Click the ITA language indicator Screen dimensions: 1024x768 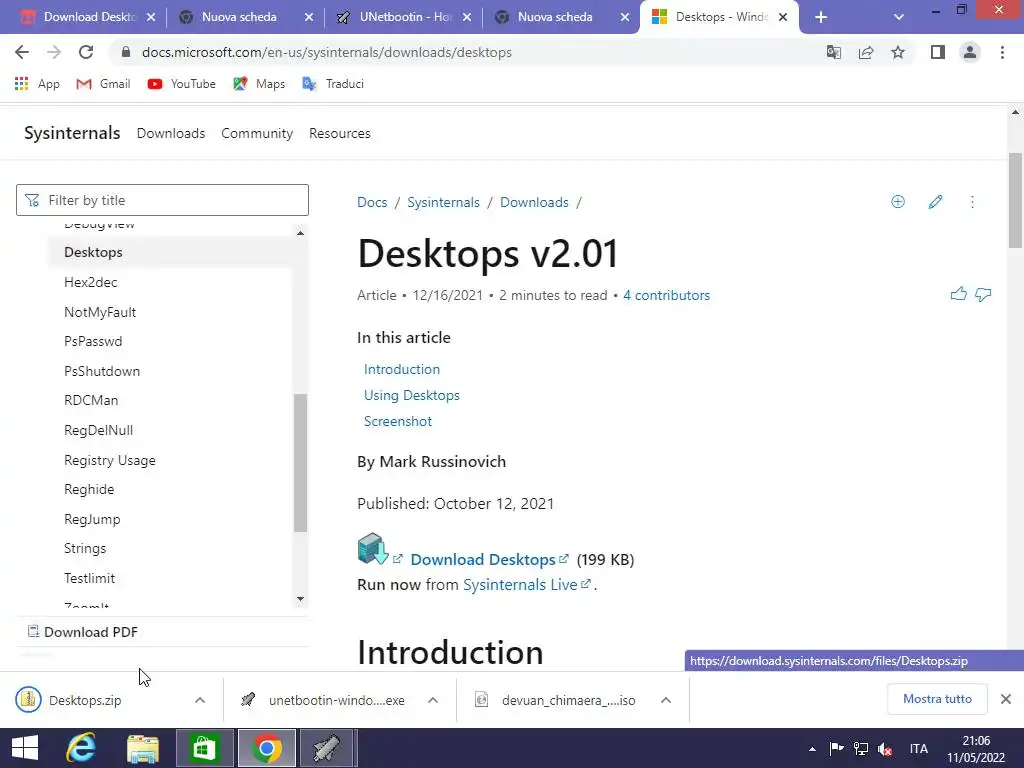click(x=918, y=749)
